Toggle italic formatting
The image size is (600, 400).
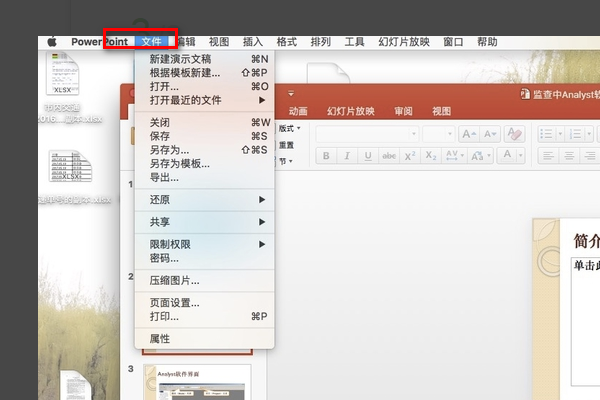347,156
